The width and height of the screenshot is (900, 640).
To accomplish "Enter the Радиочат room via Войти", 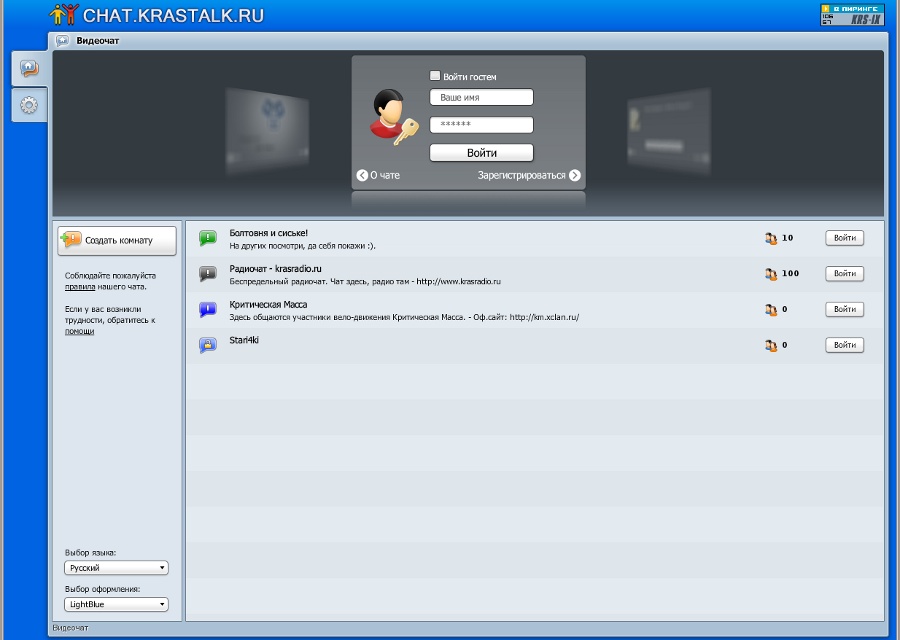I will [x=844, y=273].
